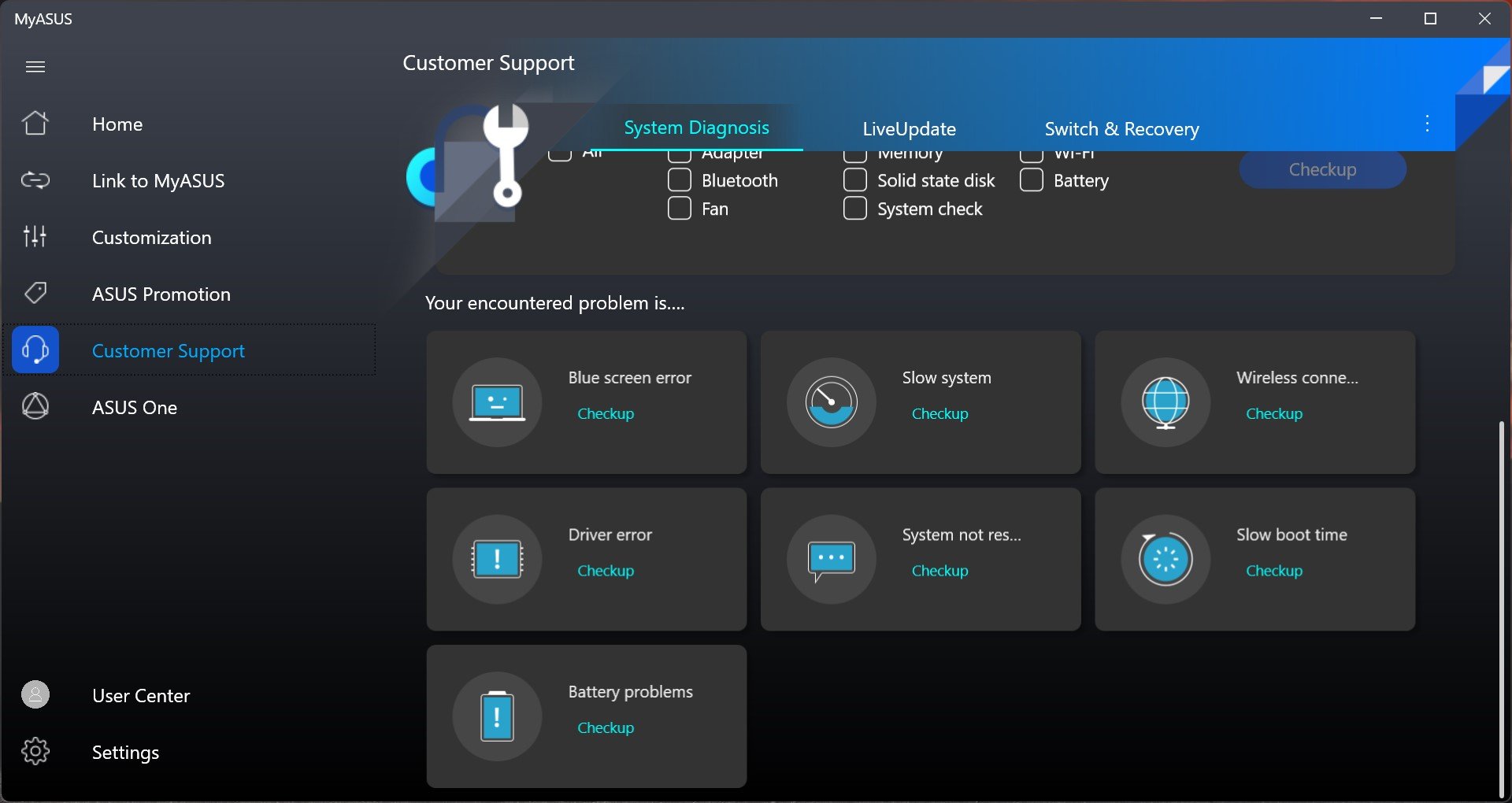Click the Blue screen error laptop icon
Viewport: 1512px width, 803px height.
click(497, 402)
